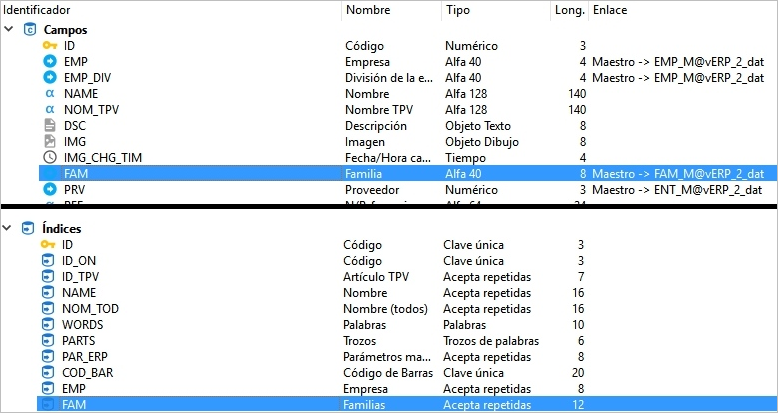778x413 pixels.
Task: Collapse the Campos tree node
Action: [9, 30]
